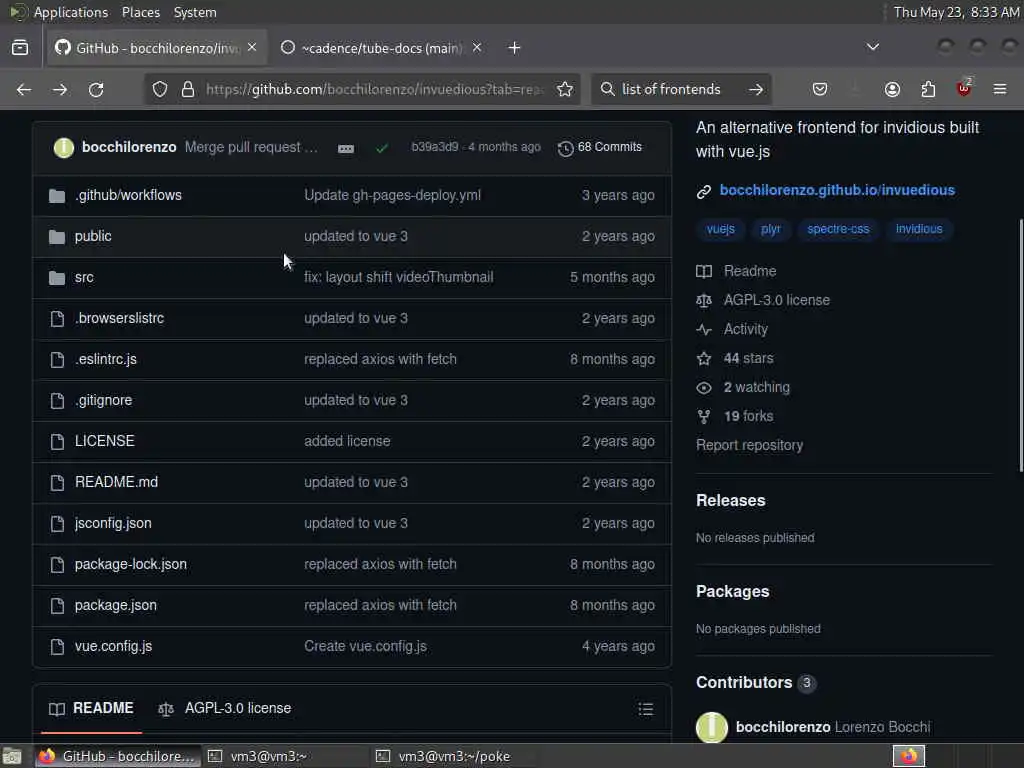View the 44 stars link

(x=735, y=359)
